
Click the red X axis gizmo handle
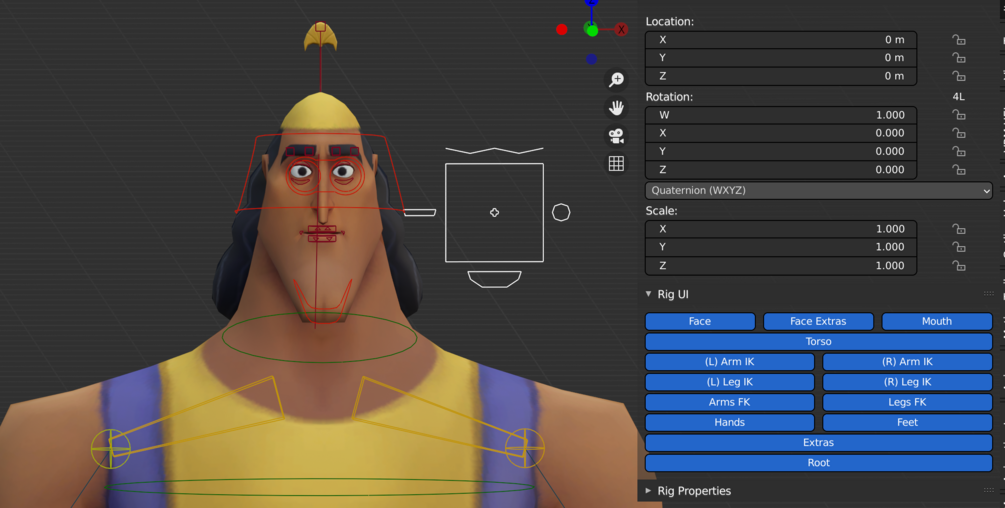pyautogui.click(x=621, y=29)
